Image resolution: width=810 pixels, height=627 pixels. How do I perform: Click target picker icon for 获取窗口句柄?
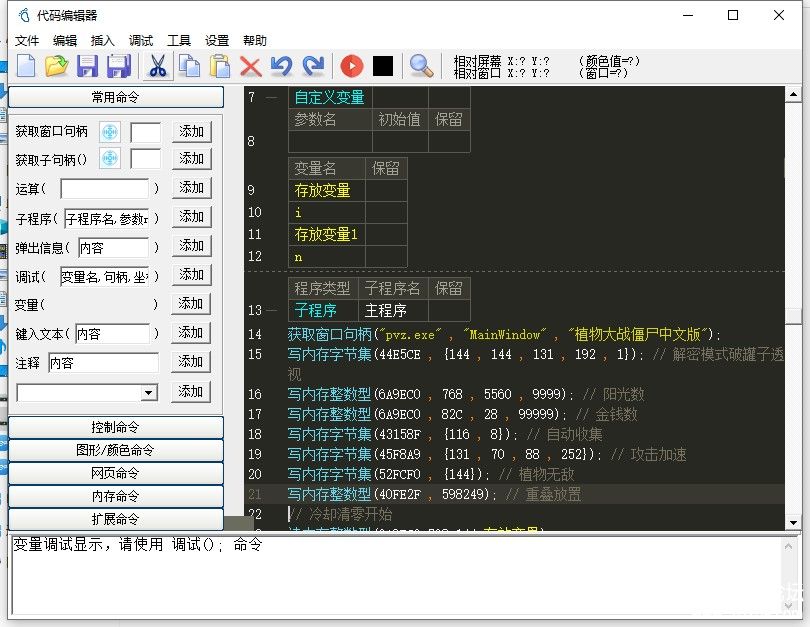(110, 132)
